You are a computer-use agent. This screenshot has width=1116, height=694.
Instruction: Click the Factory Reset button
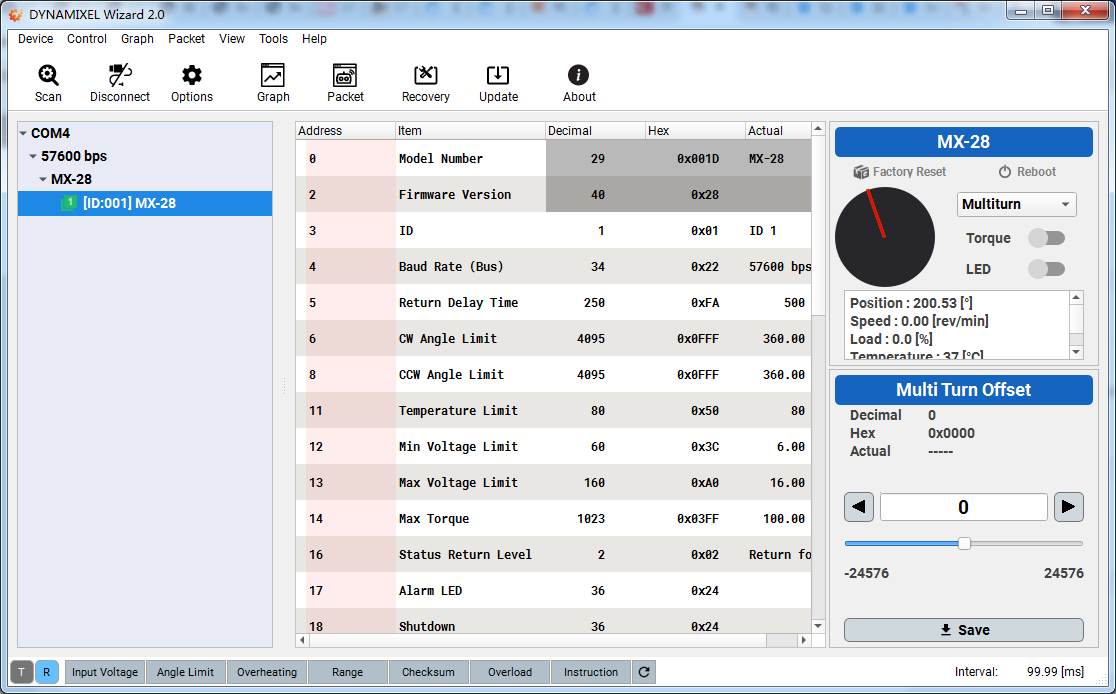click(x=899, y=172)
